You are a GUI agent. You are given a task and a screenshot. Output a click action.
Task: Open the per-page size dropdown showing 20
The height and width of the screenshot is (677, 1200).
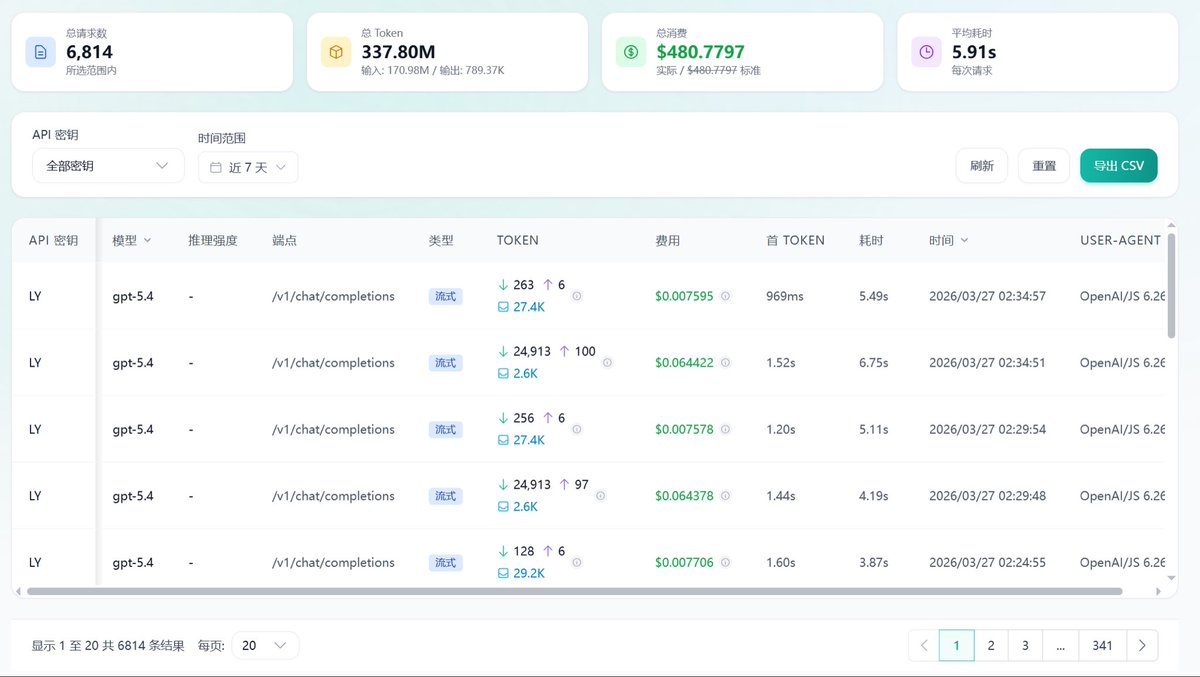265,646
